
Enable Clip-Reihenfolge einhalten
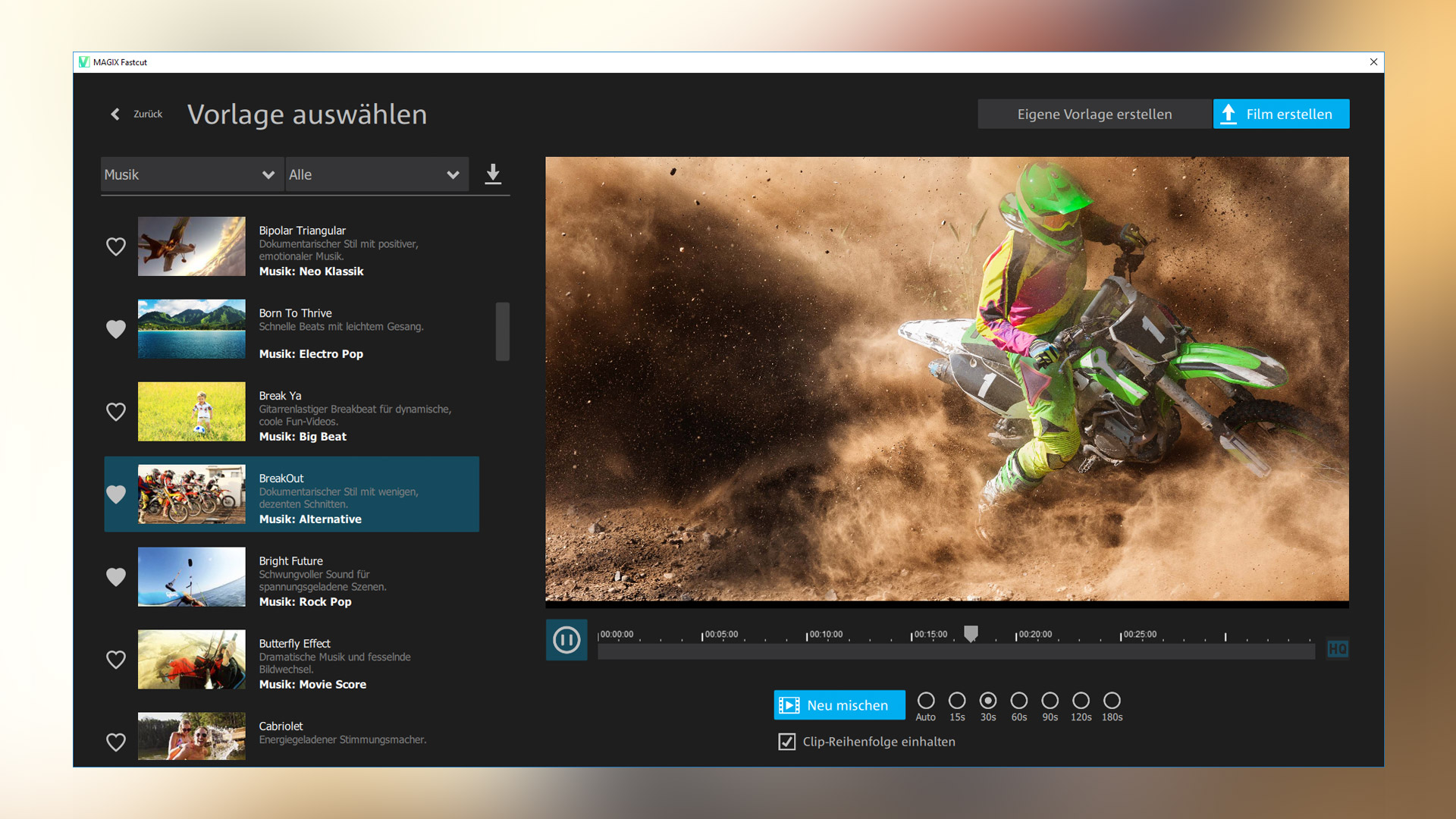point(786,742)
